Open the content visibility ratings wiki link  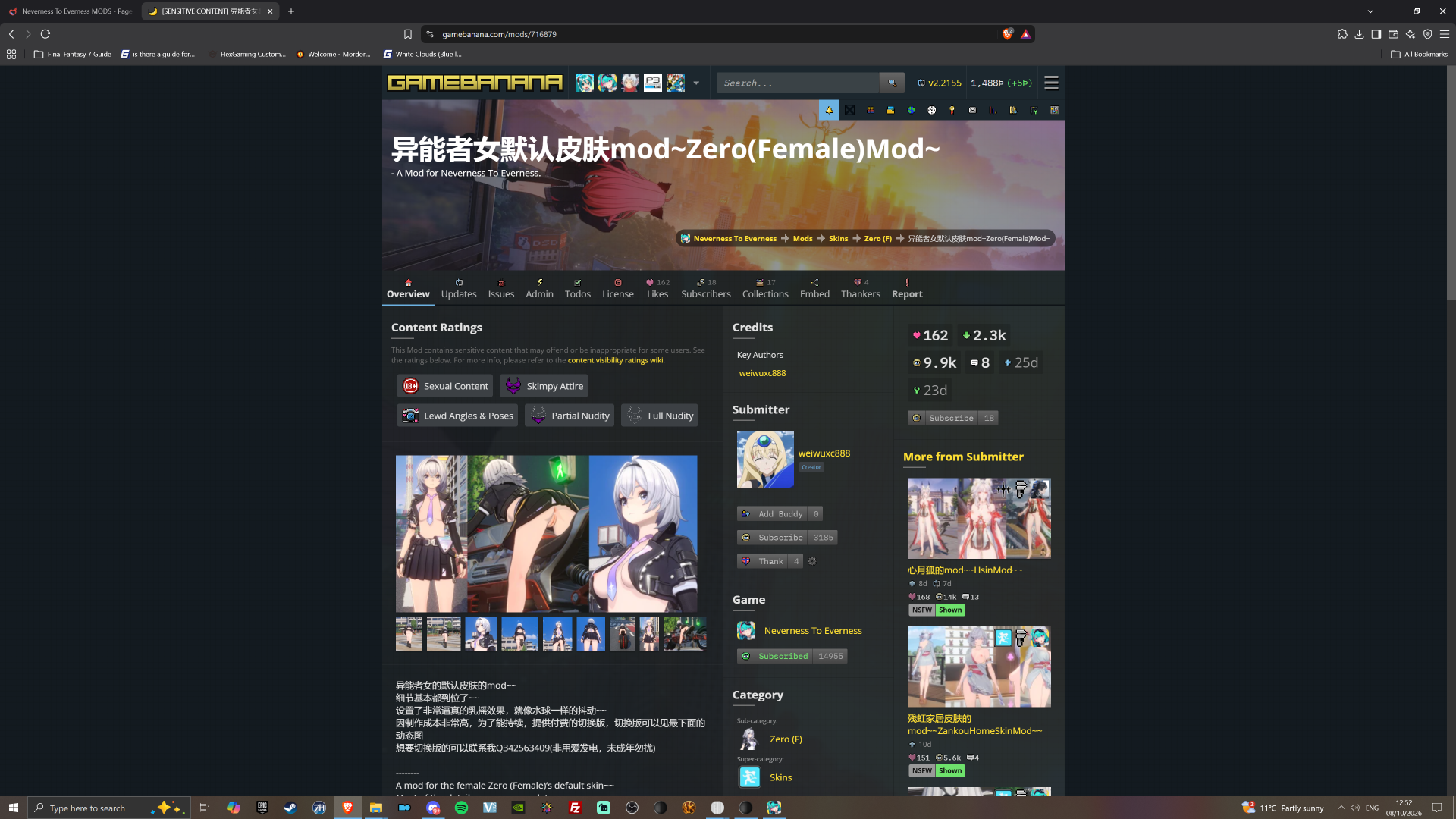[x=615, y=361]
